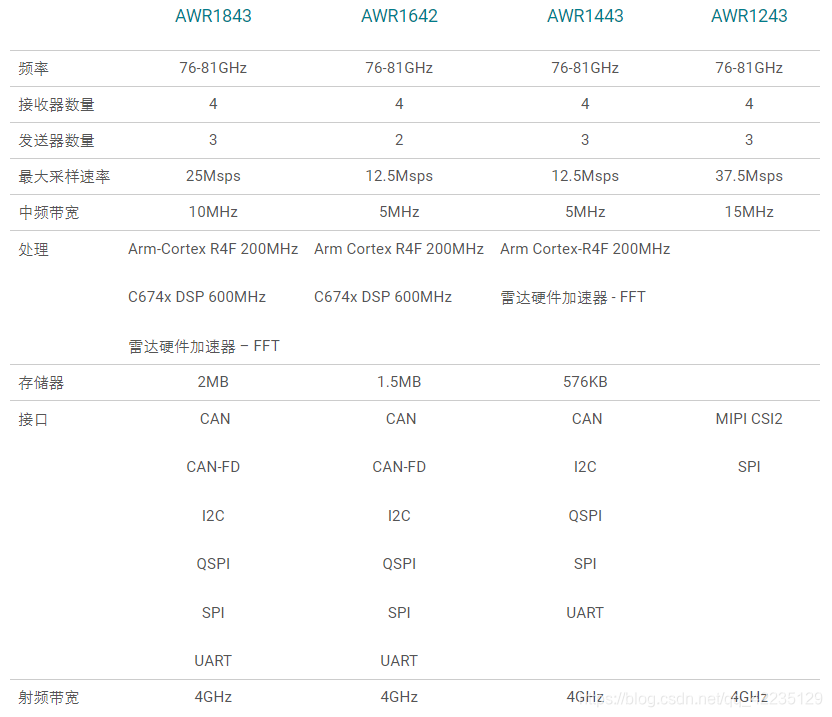832x717 pixels.
Task: Click the 12.5Msps value in AWR1443 column
Action: click(585, 176)
